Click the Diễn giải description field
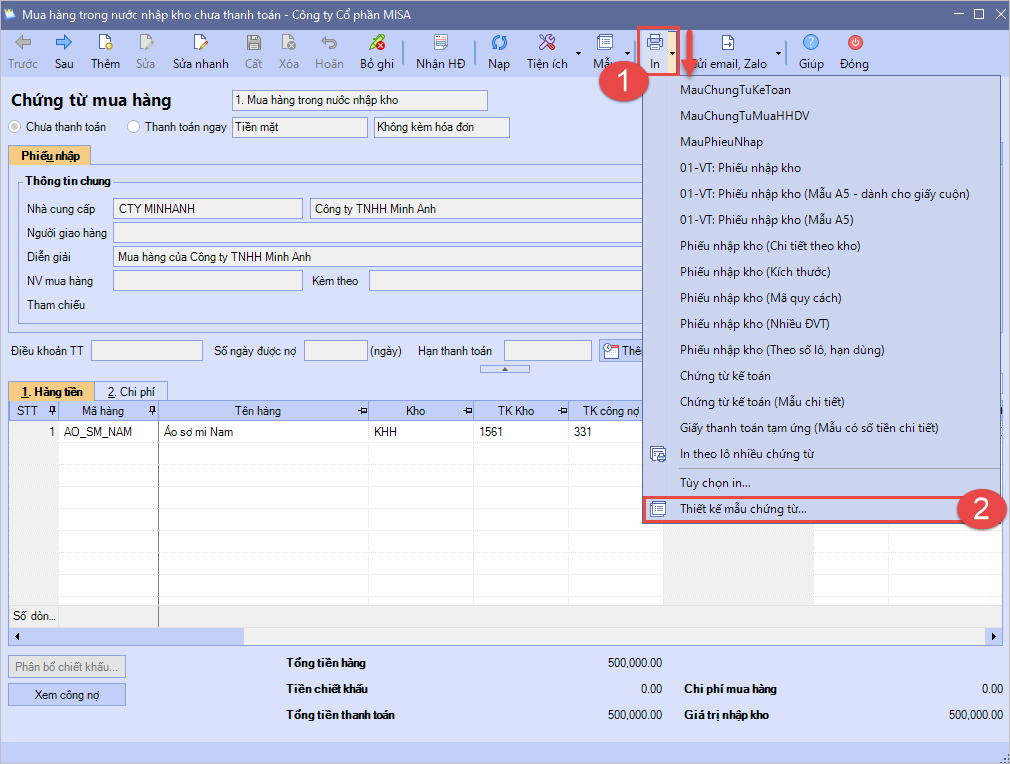This screenshot has width=1010, height=764. (376, 257)
